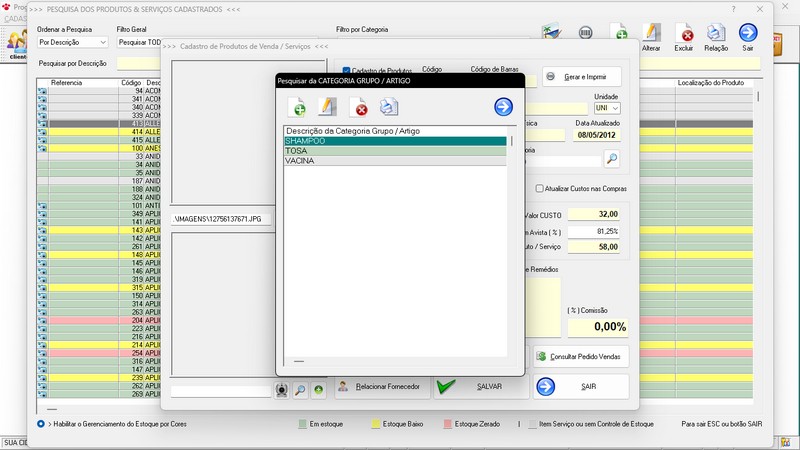Exit category dialog via blue arrow icon
This screenshot has width=800, height=450.
503,107
